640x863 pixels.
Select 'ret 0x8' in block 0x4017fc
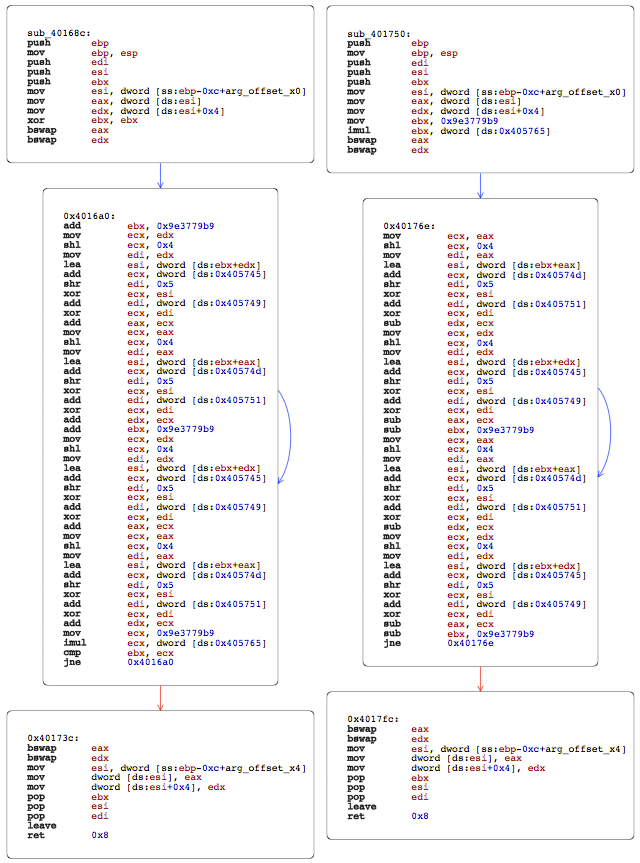pos(387,816)
